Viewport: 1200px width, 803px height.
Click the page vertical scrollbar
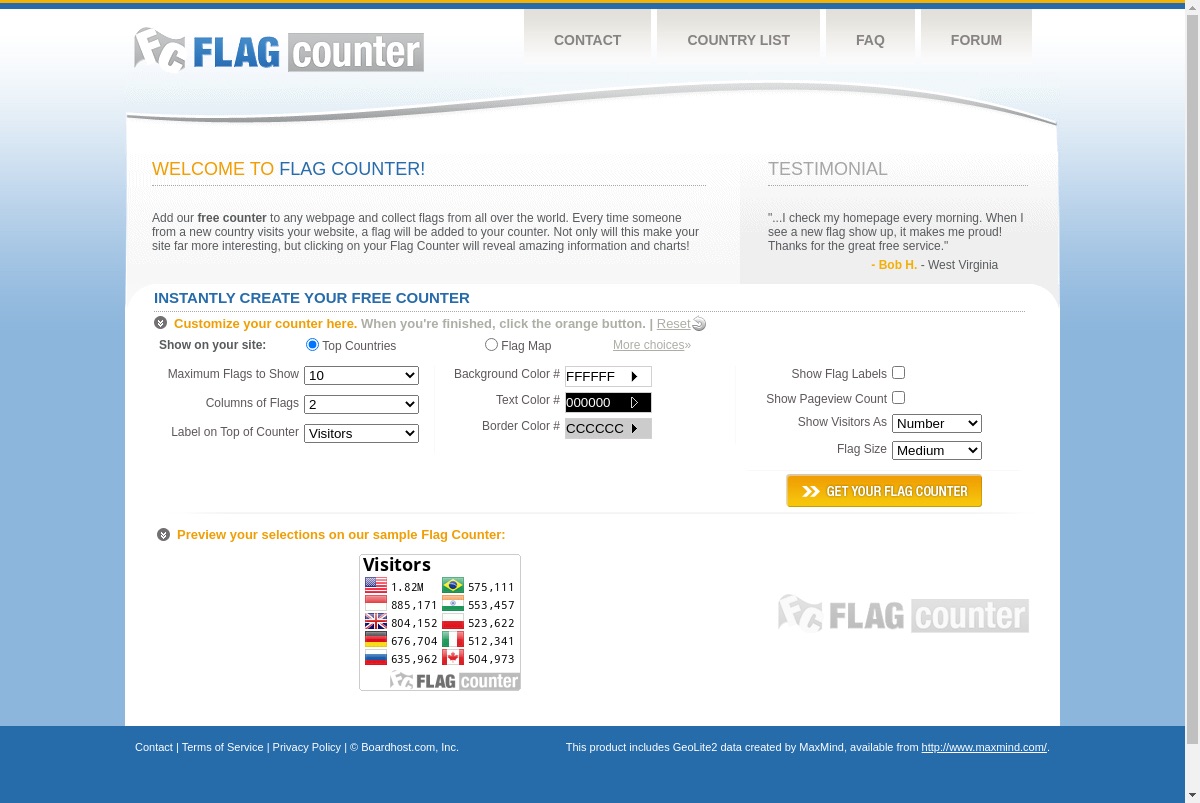(1192, 380)
